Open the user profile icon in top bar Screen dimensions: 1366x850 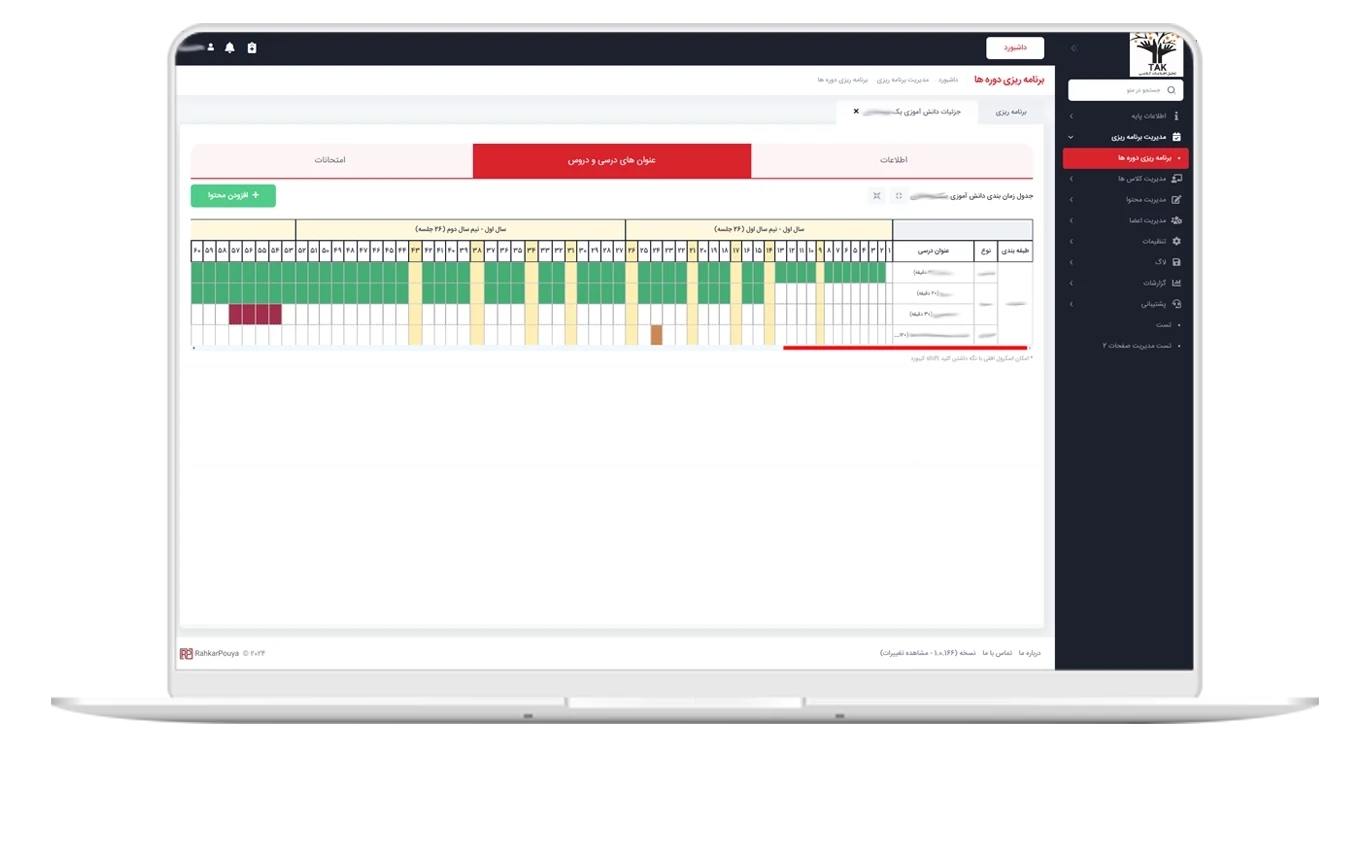tap(211, 48)
